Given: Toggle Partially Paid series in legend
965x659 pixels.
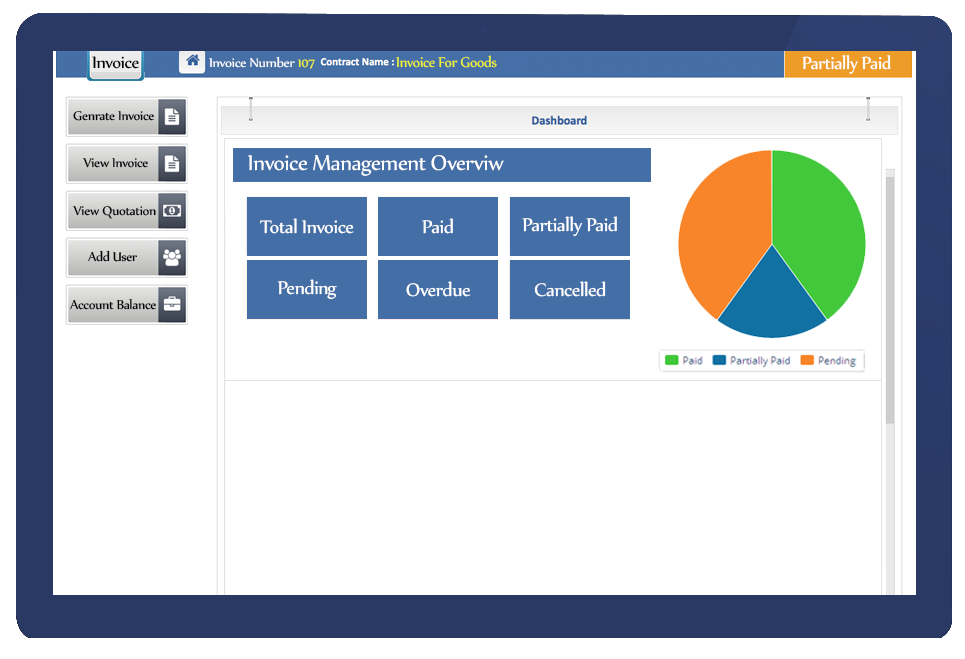Looking at the screenshot, I should (751, 361).
